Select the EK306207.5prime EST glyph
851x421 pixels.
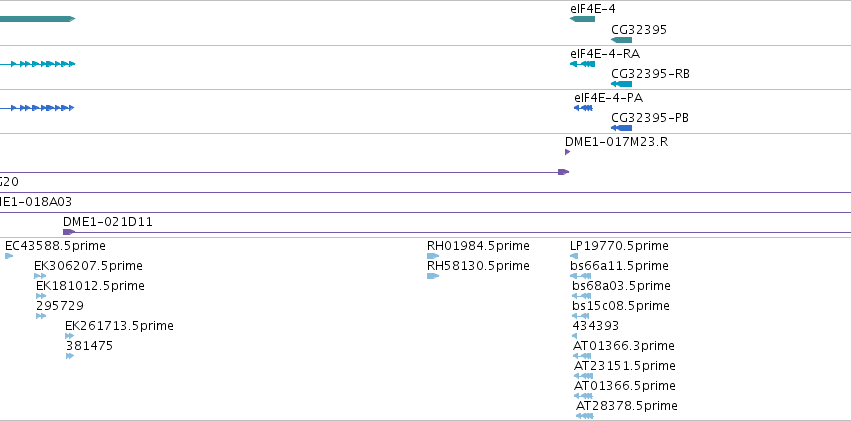click(x=40, y=276)
